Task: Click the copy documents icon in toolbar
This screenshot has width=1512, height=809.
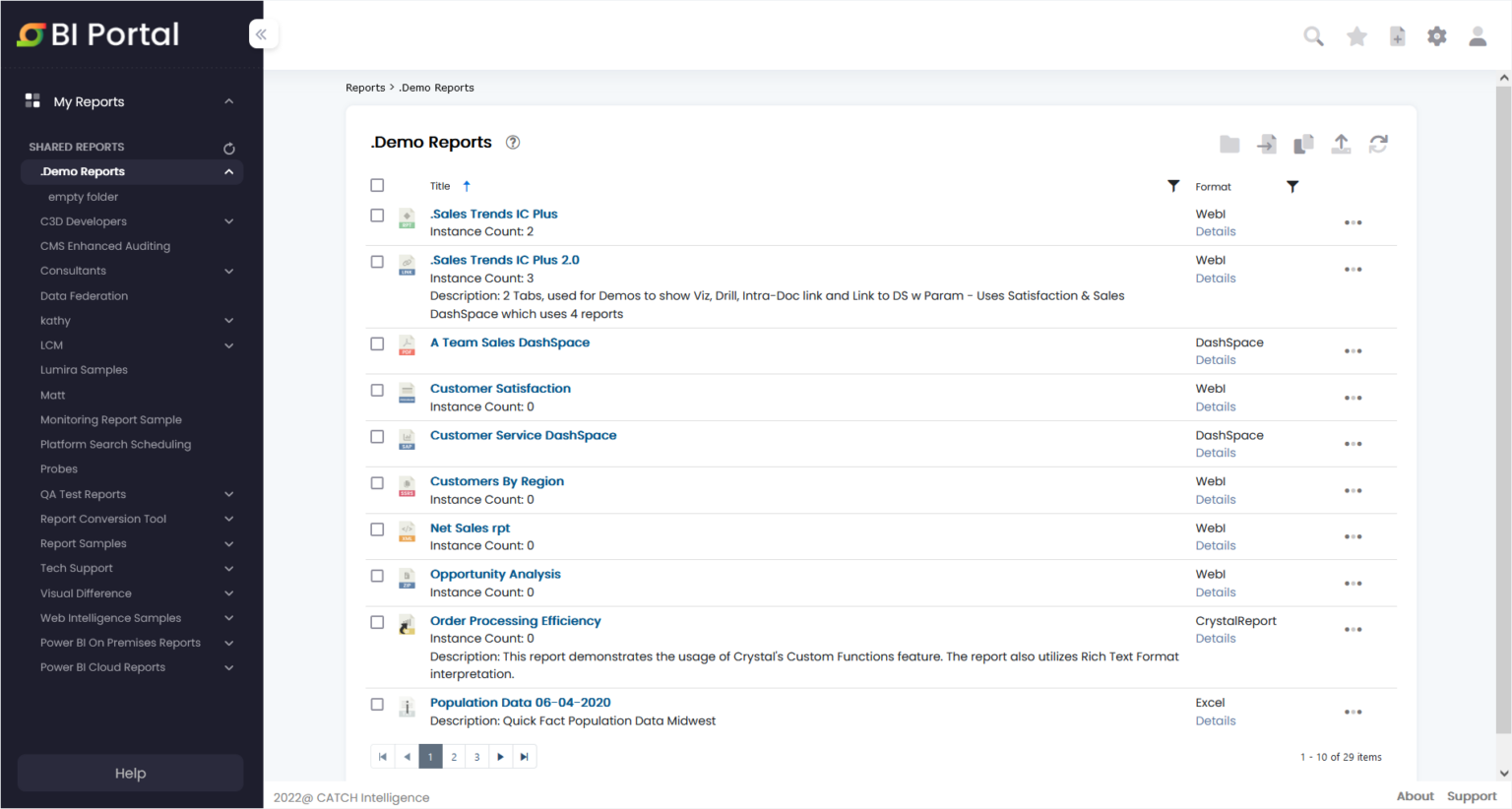Action: [1303, 144]
